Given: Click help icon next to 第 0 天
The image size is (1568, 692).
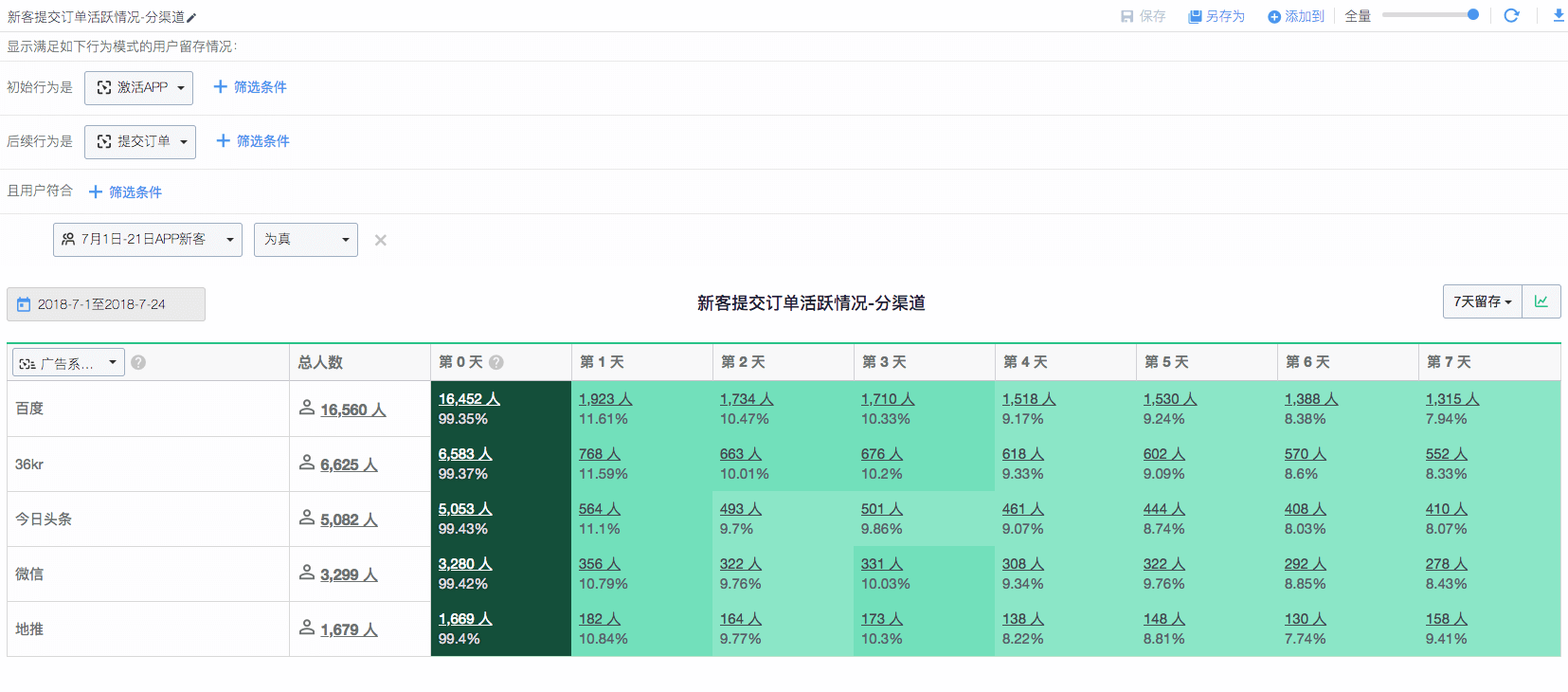Looking at the screenshot, I should coord(496,362).
